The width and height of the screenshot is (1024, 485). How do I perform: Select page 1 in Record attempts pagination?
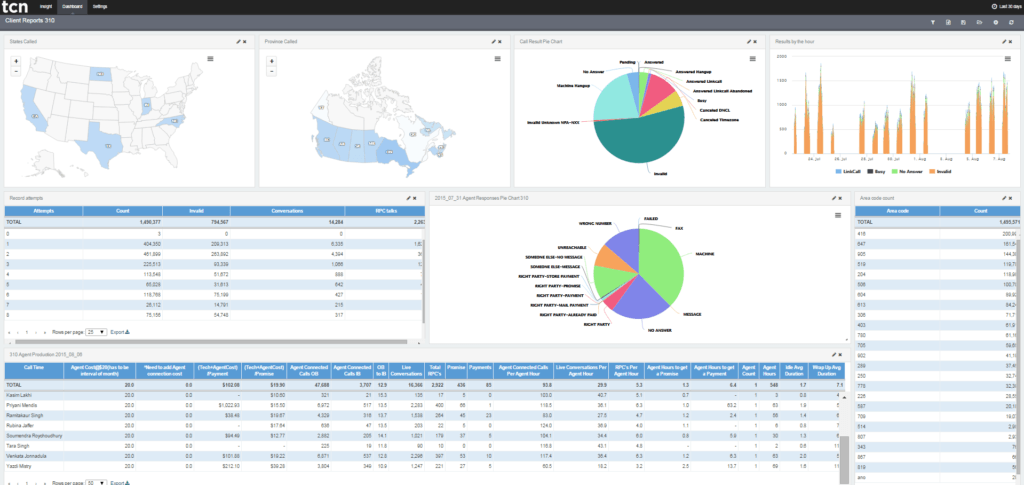pos(26,332)
